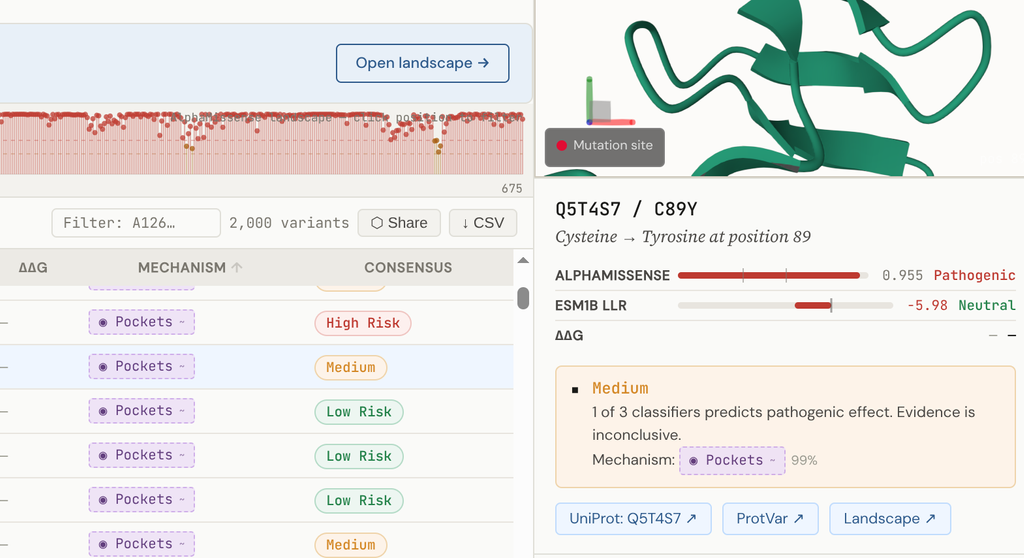Click the Pockets mechanism badge in details panel

[x=732, y=460]
